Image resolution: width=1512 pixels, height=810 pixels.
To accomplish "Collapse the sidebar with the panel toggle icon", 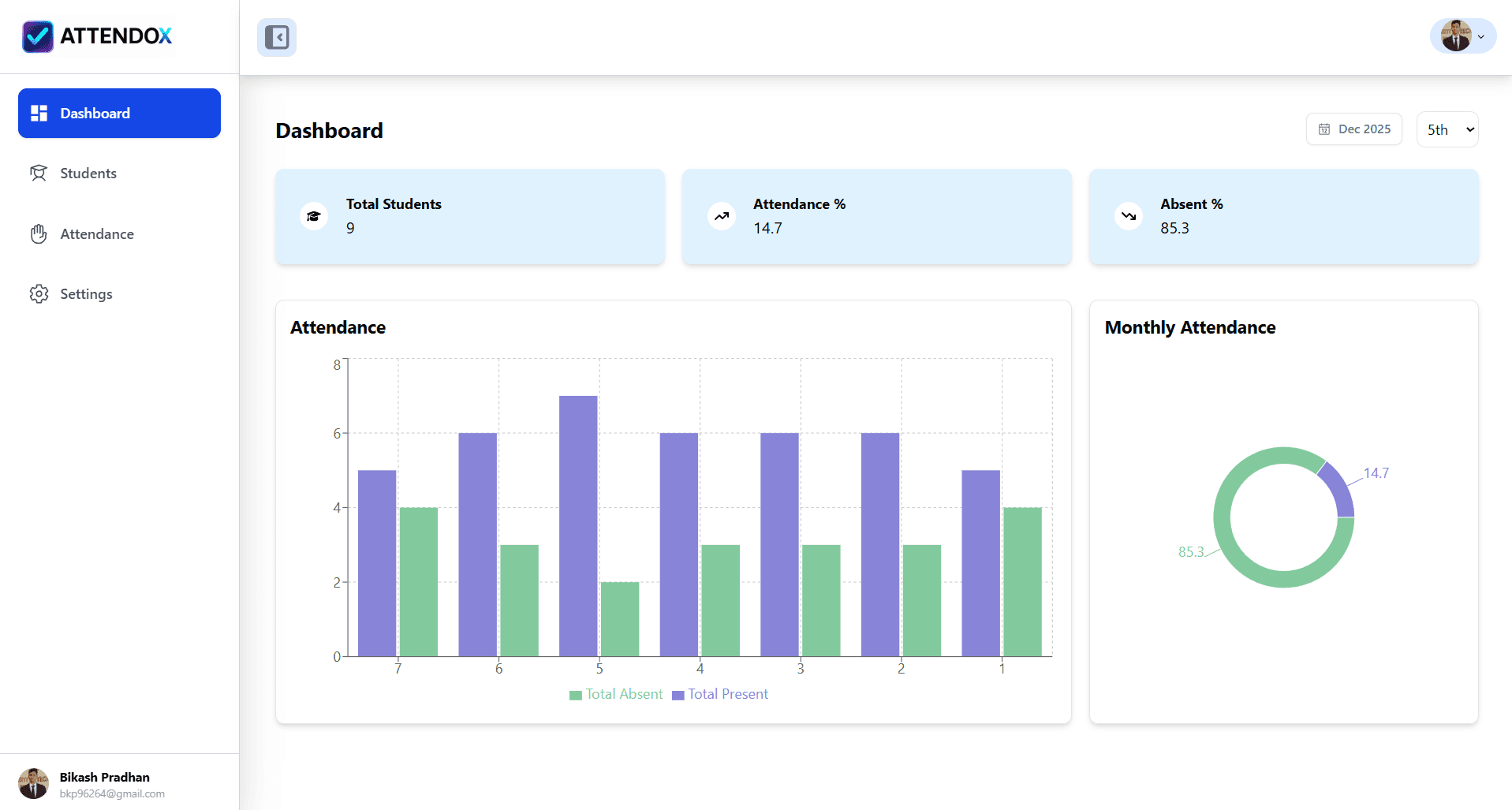I will (277, 37).
